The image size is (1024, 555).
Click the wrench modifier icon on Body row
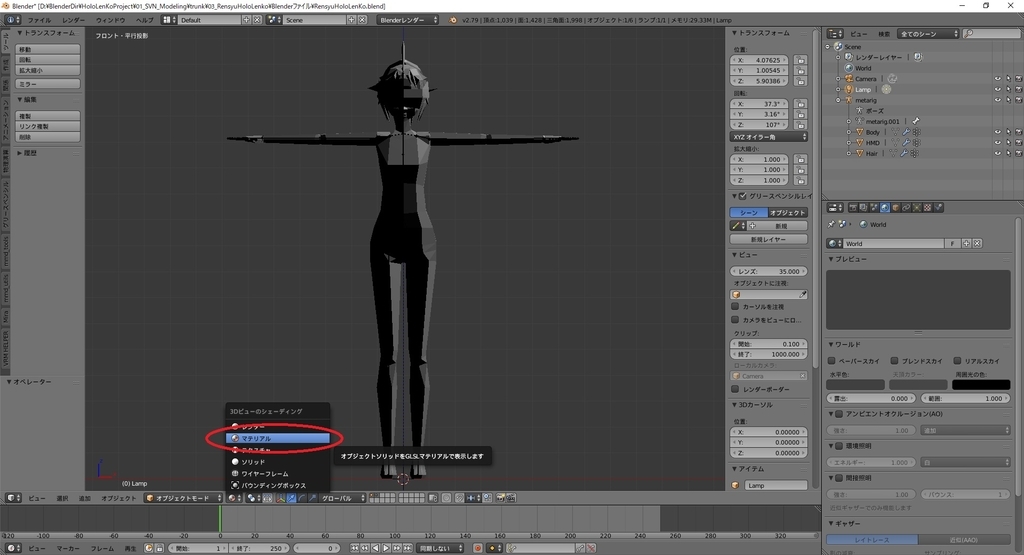click(906, 132)
